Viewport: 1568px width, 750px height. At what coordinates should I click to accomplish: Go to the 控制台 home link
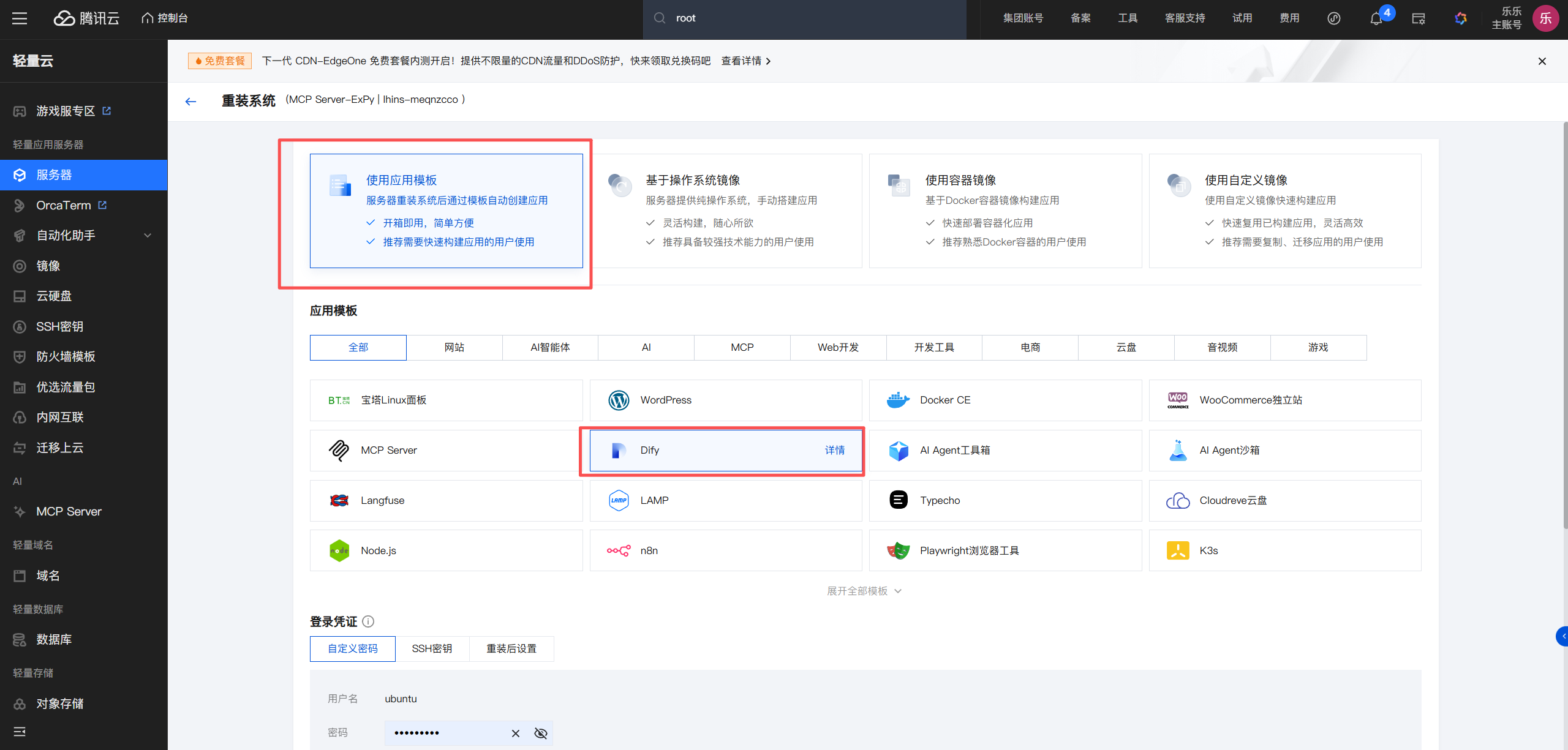click(x=165, y=18)
